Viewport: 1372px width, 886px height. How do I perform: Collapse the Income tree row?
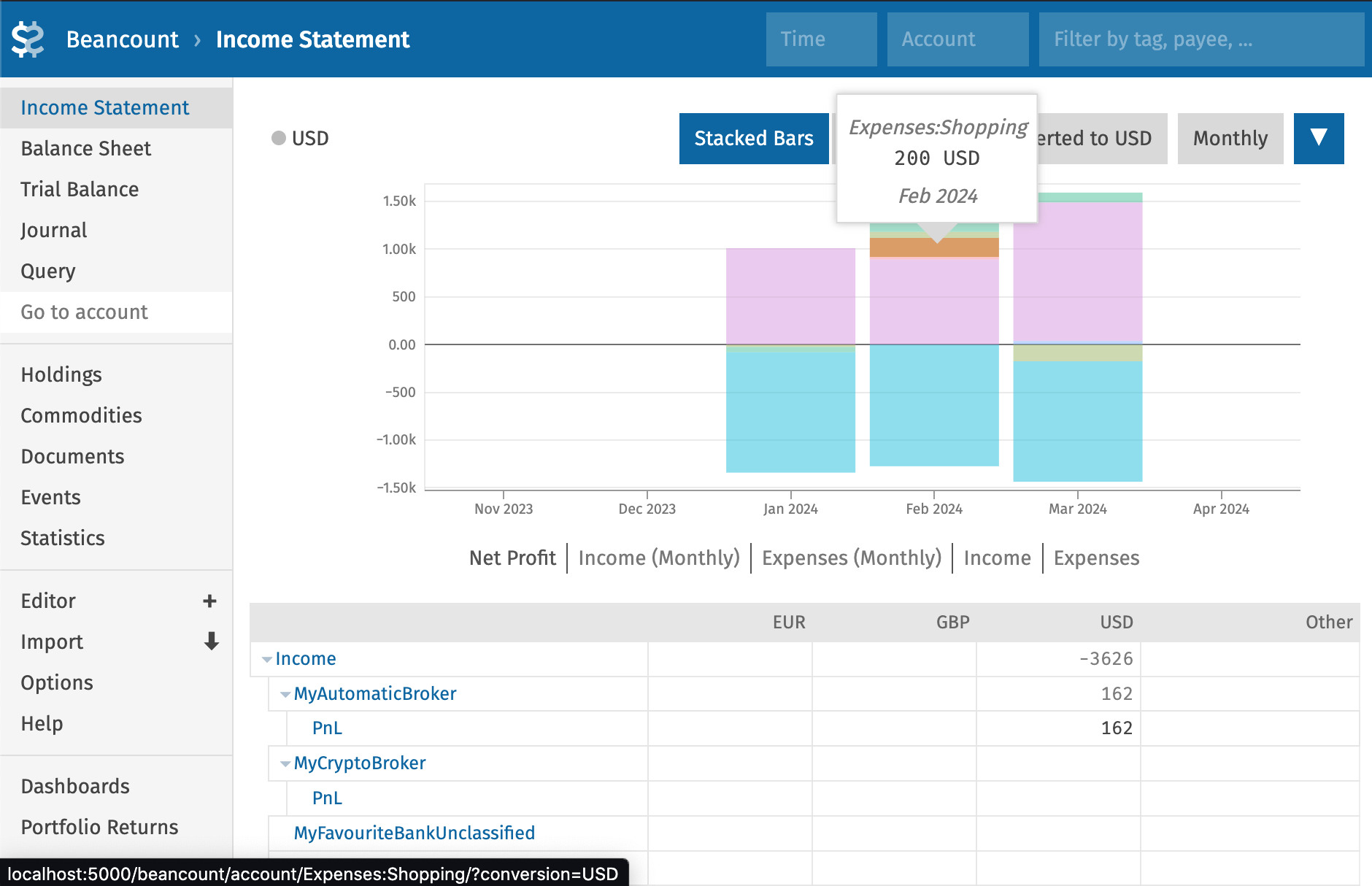tap(266, 659)
